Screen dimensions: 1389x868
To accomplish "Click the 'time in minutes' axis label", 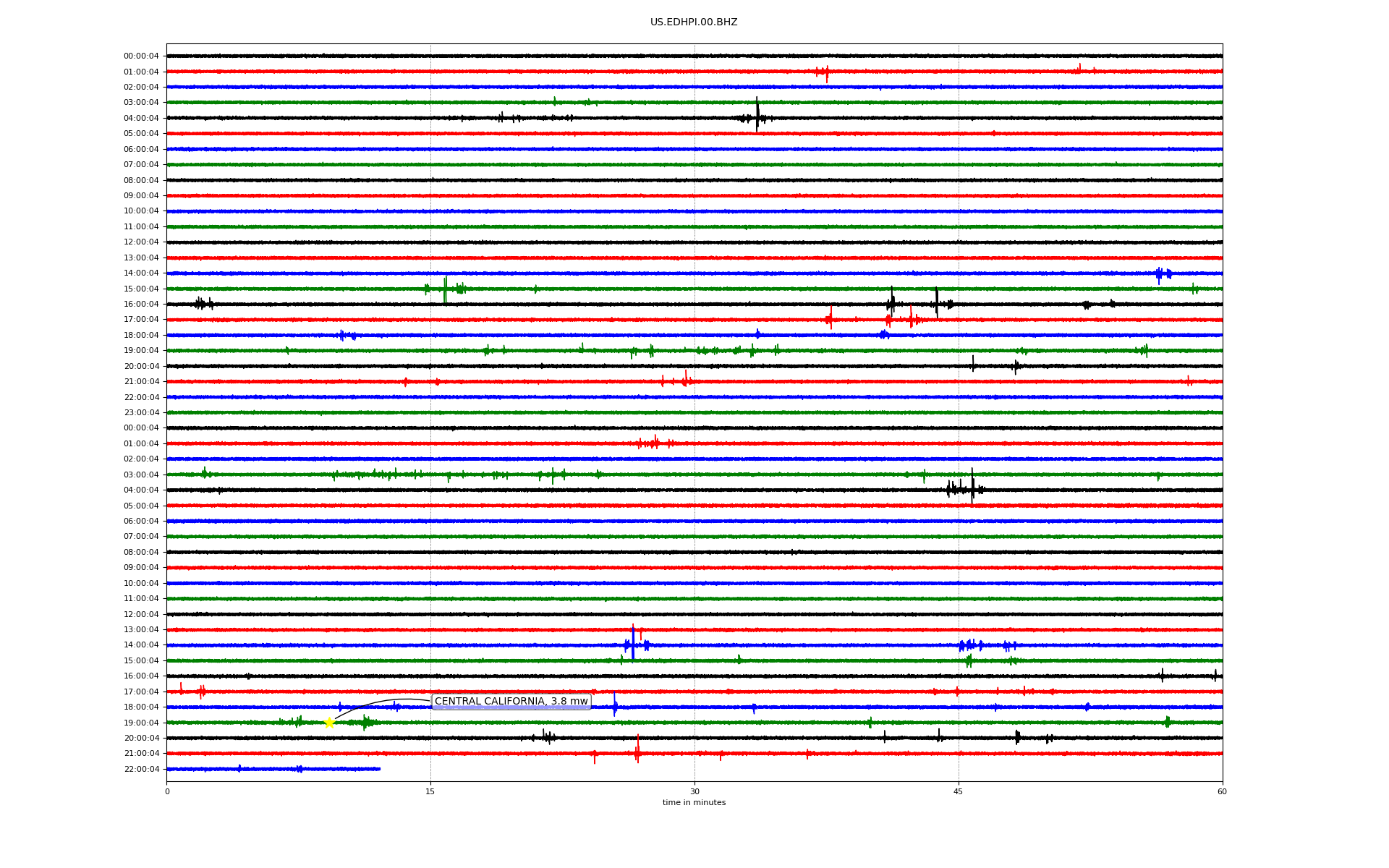I will coord(694,802).
